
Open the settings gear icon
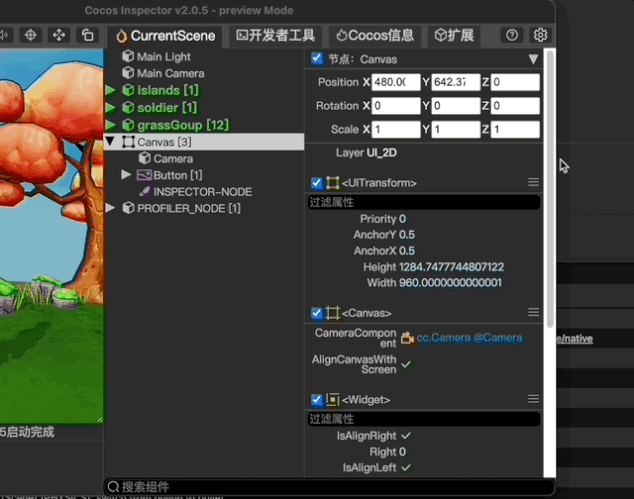(x=540, y=36)
